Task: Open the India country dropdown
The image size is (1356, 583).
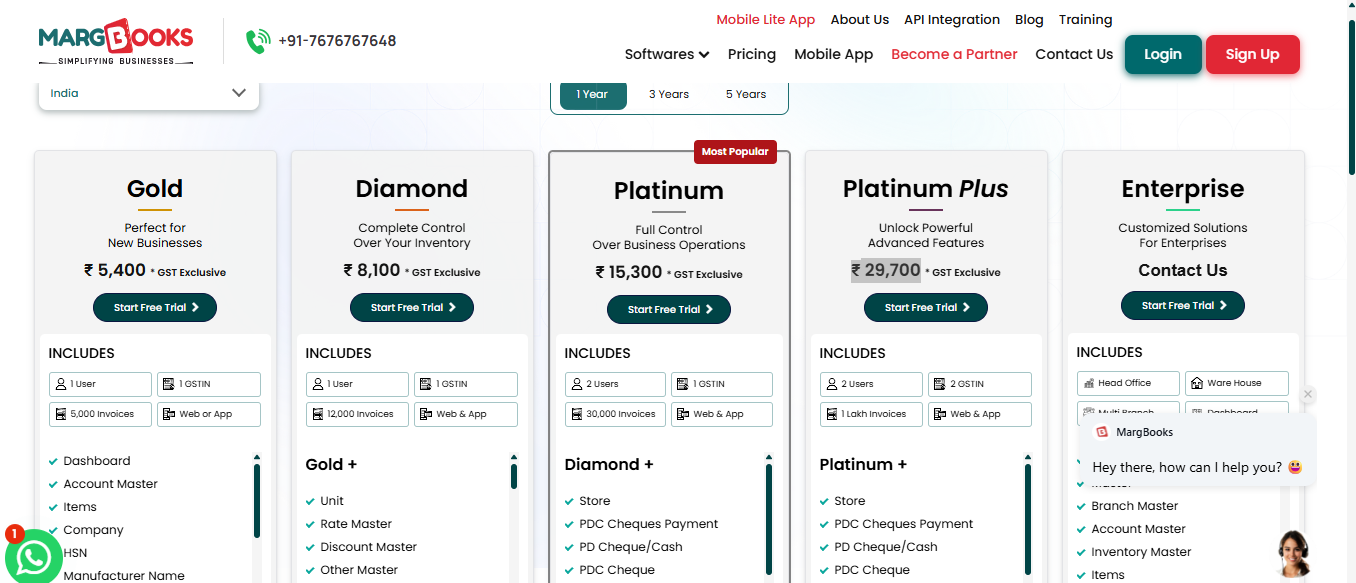Action: pos(148,93)
